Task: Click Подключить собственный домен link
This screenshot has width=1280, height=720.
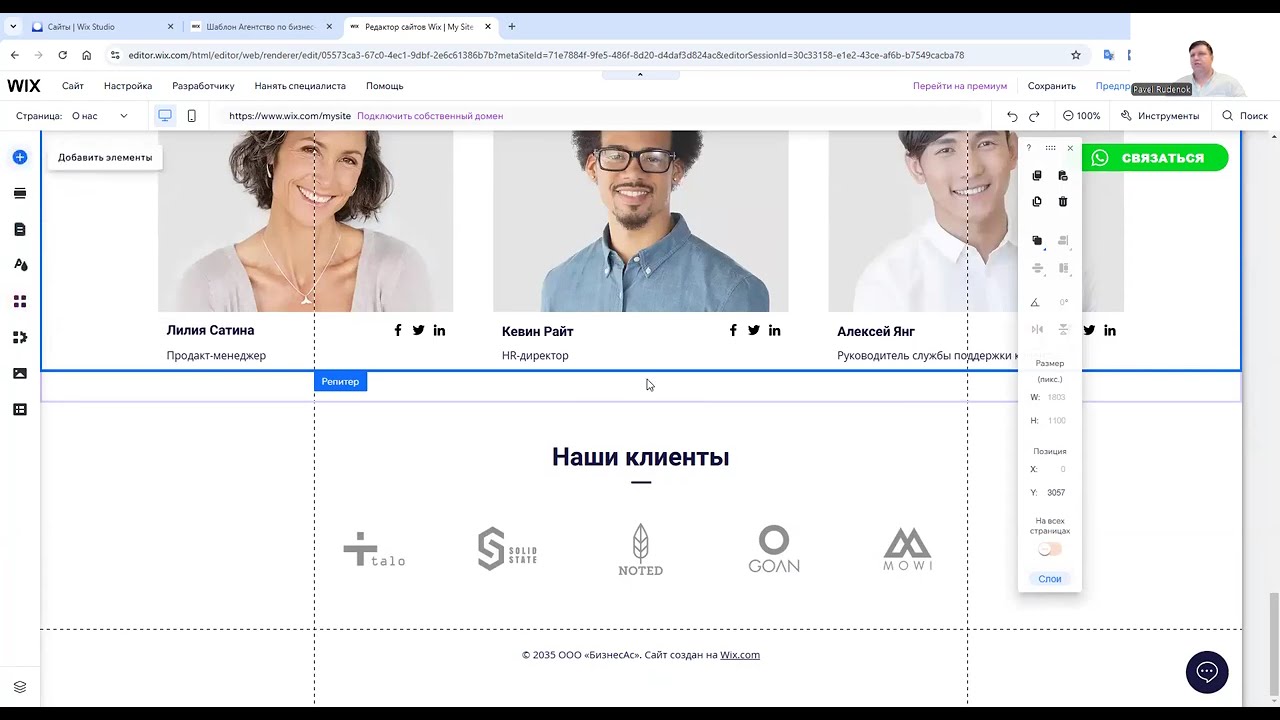Action: pyautogui.click(x=430, y=116)
